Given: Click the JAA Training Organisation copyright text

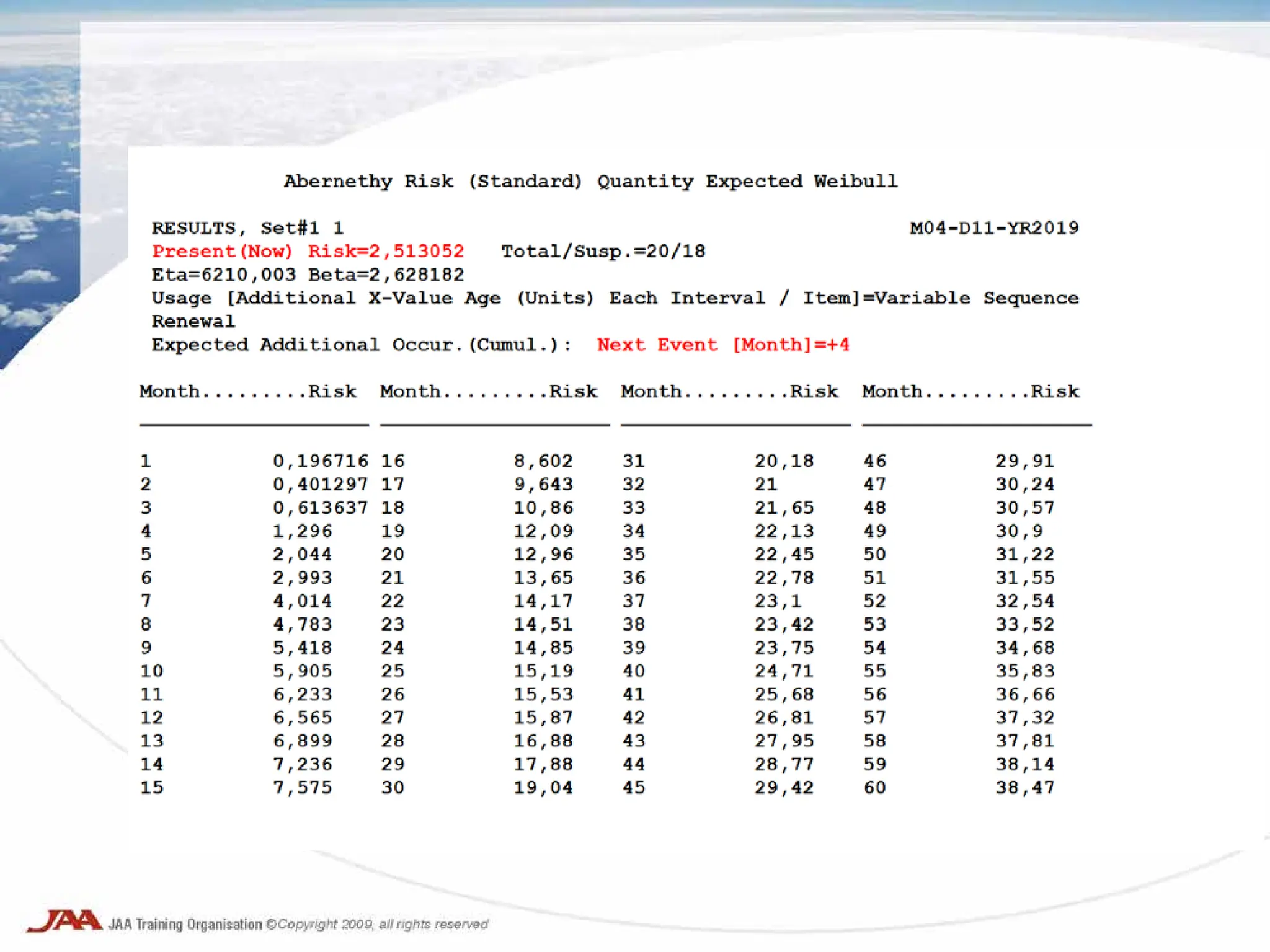Looking at the screenshot, I should click(x=298, y=925).
